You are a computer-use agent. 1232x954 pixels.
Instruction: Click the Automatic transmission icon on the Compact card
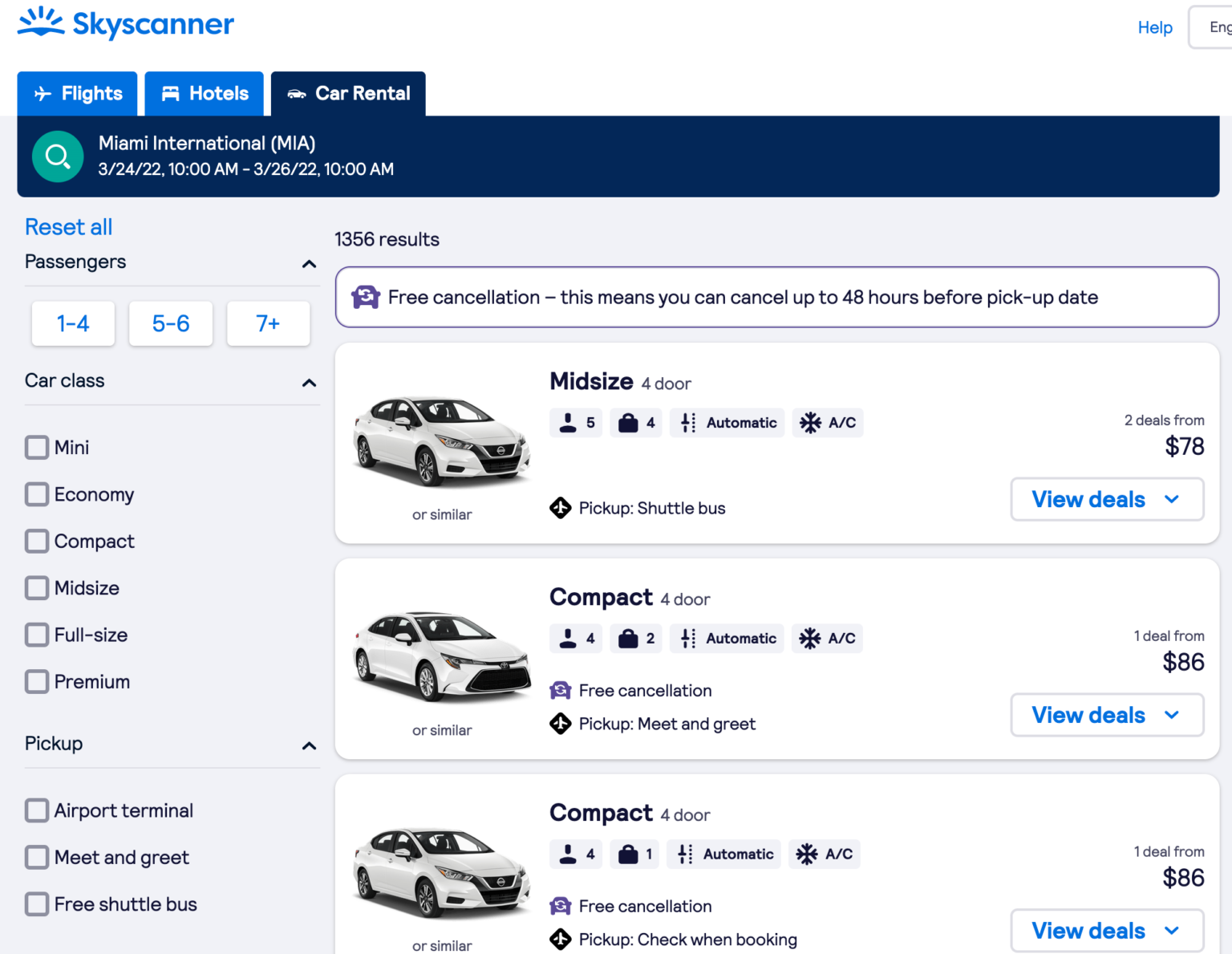(687, 638)
